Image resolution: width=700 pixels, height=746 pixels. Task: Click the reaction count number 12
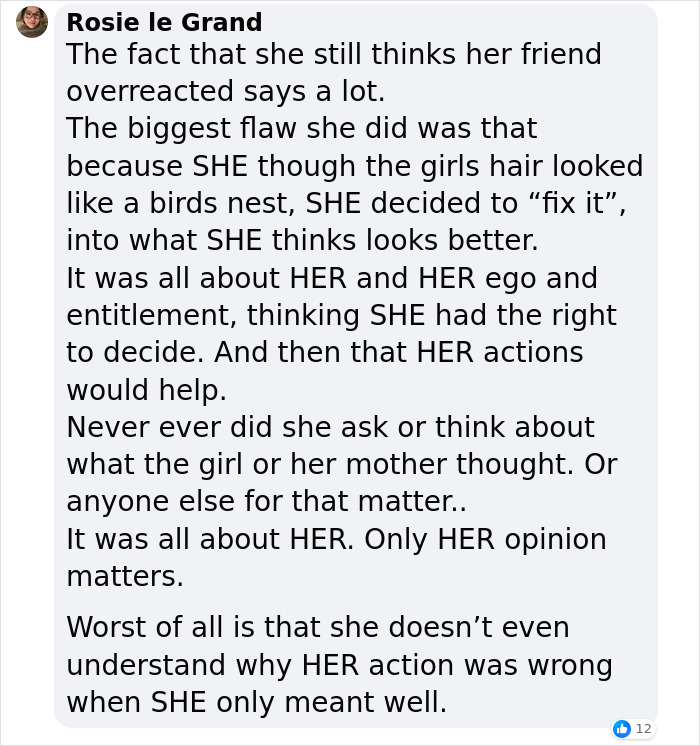pyautogui.click(x=644, y=729)
